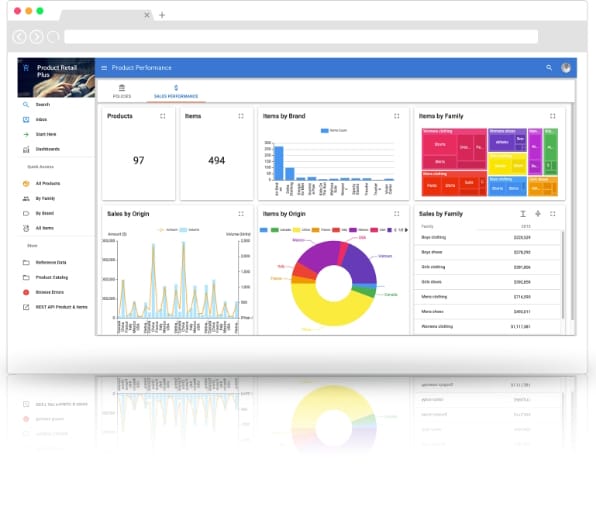The height and width of the screenshot is (513, 596).
Task: Select the Boys clothing row in Sales by Family
Action: coord(488,238)
